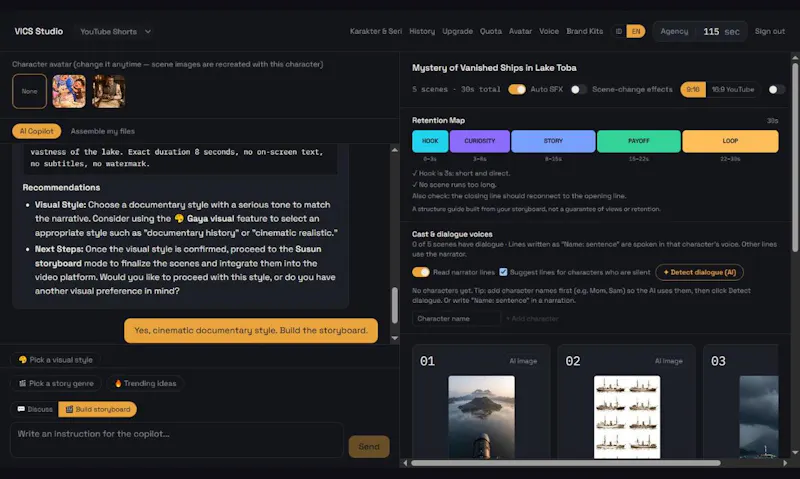Click the horizontal scrollbar right arrow
Viewport: 800px width, 479px height.
coord(785,463)
